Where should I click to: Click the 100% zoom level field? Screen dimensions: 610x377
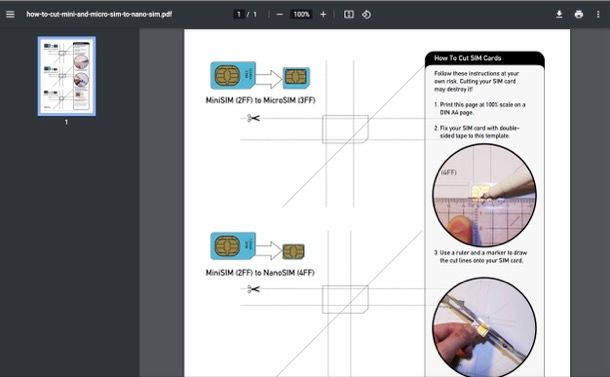[301, 14]
